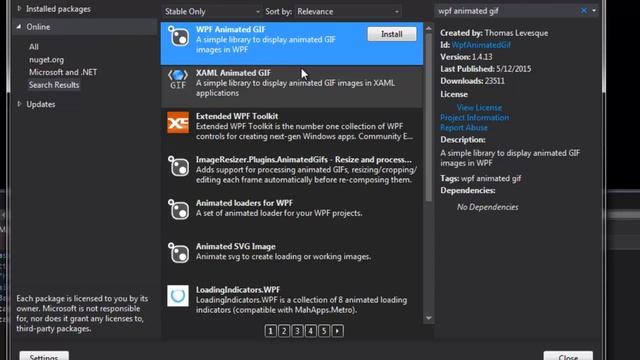Viewport: 640px width, 360px height.
Task: Click the scroll up arrow of package list
Action: 429,29
